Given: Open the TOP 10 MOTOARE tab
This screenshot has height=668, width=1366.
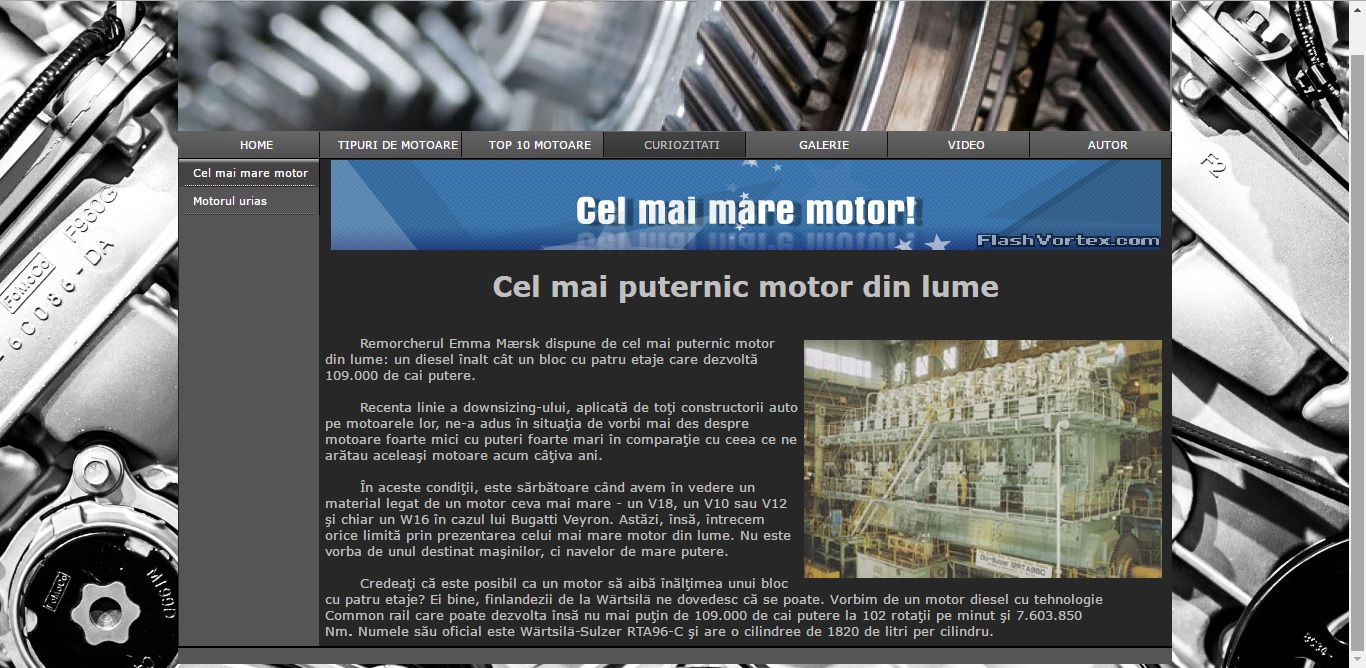Looking at the screenshot, I should click(539, 145).
